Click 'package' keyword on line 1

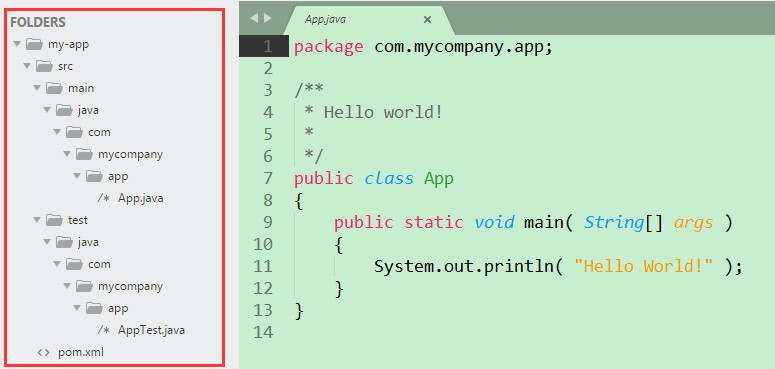point(329,47)
